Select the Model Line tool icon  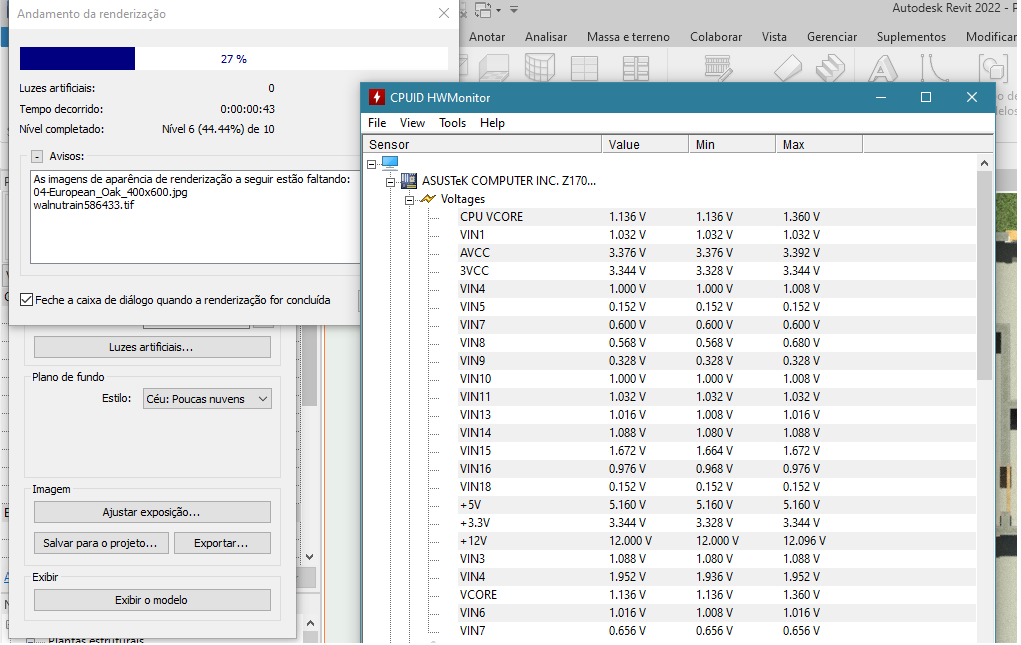coord(934,68)
